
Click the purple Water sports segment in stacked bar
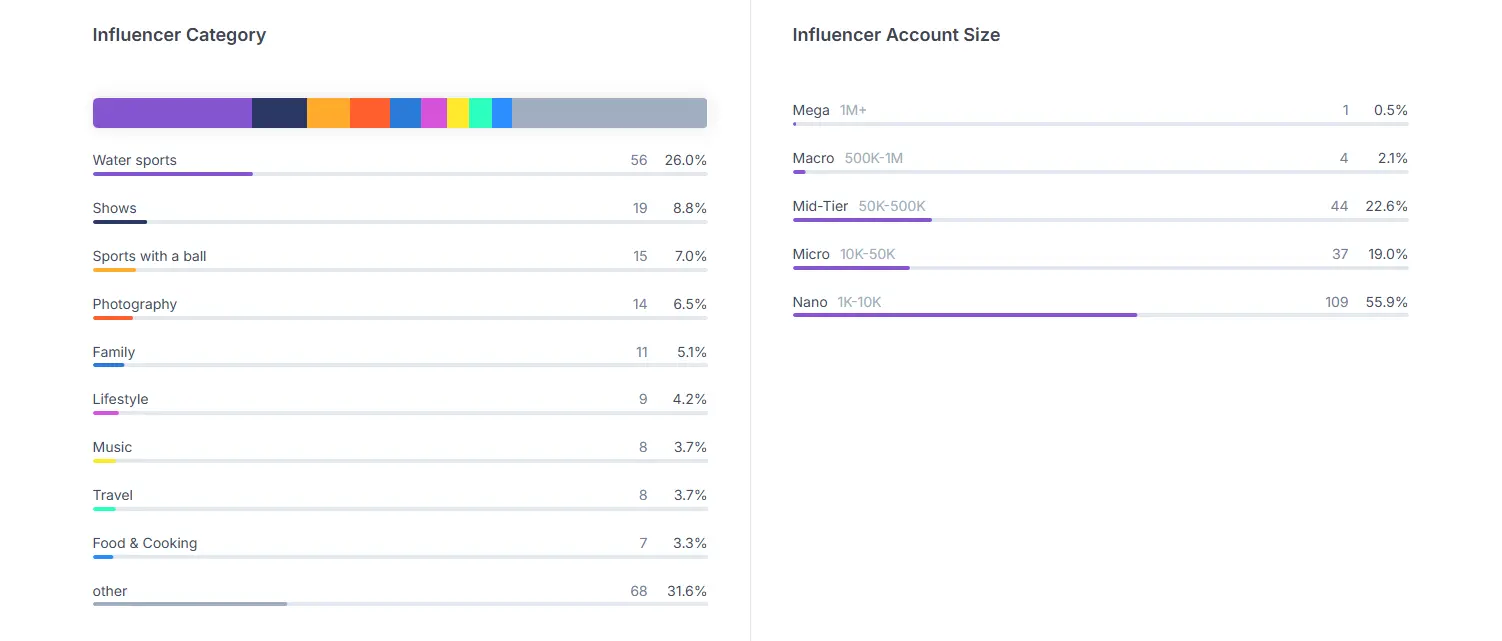coord(172,113)
